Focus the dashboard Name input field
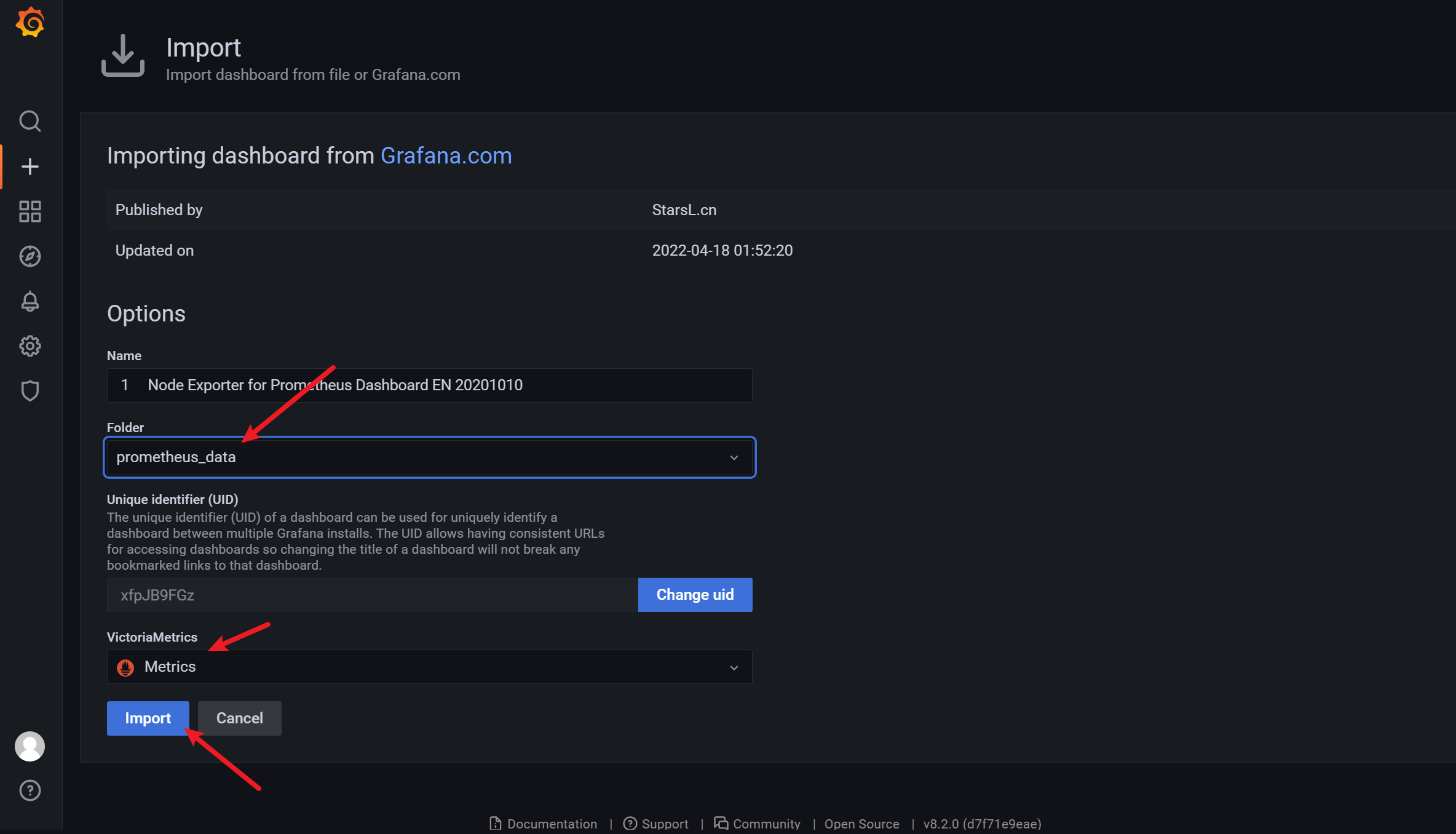 [x=429, y=385]
